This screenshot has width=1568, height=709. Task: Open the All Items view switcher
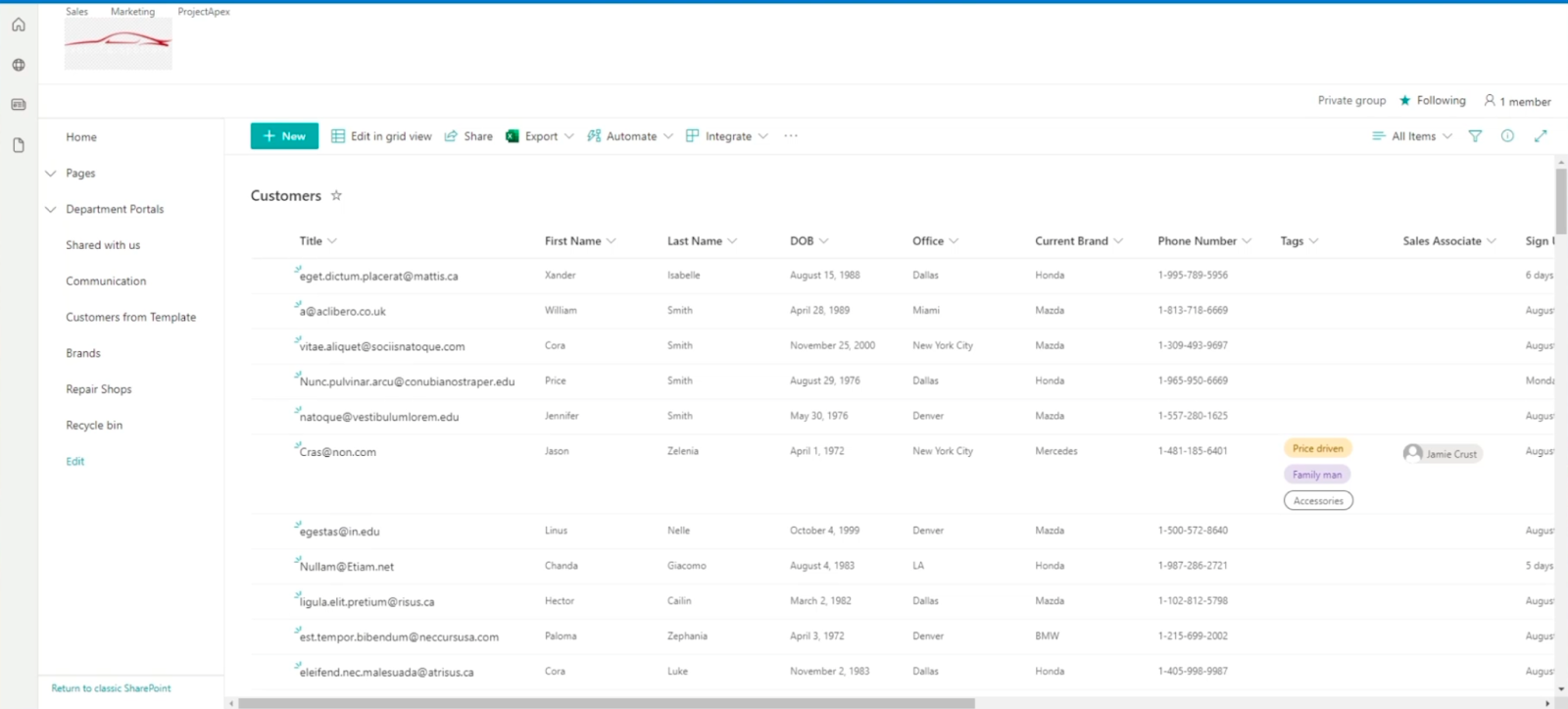click(1412, 136)
